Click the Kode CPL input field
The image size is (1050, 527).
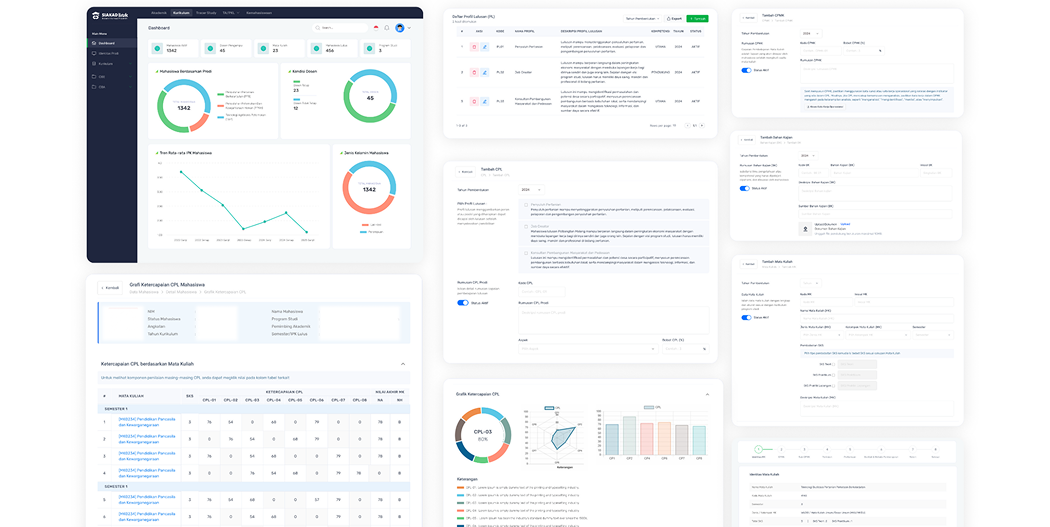[542, 291]
